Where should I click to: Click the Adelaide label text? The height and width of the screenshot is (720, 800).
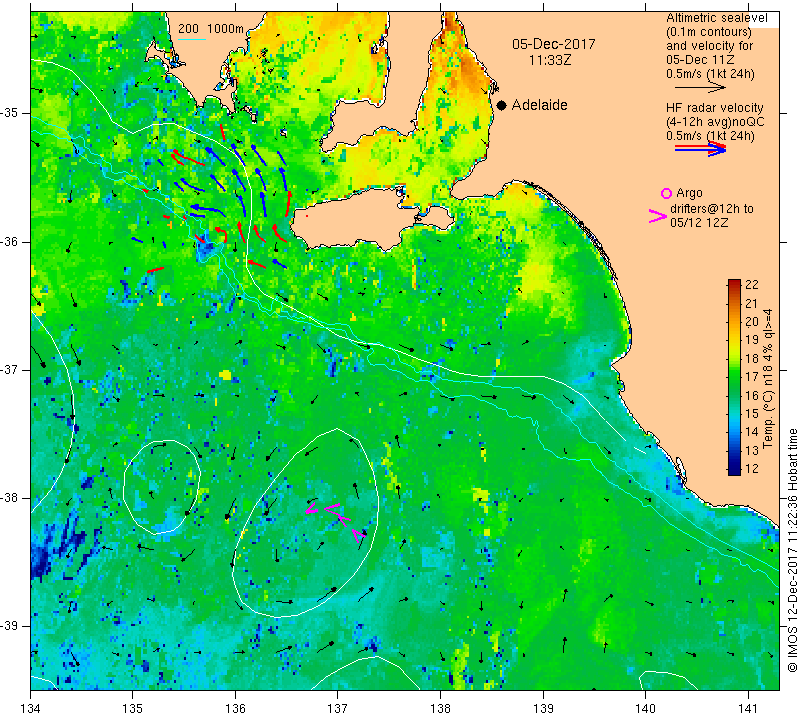(x=539, y=105)
